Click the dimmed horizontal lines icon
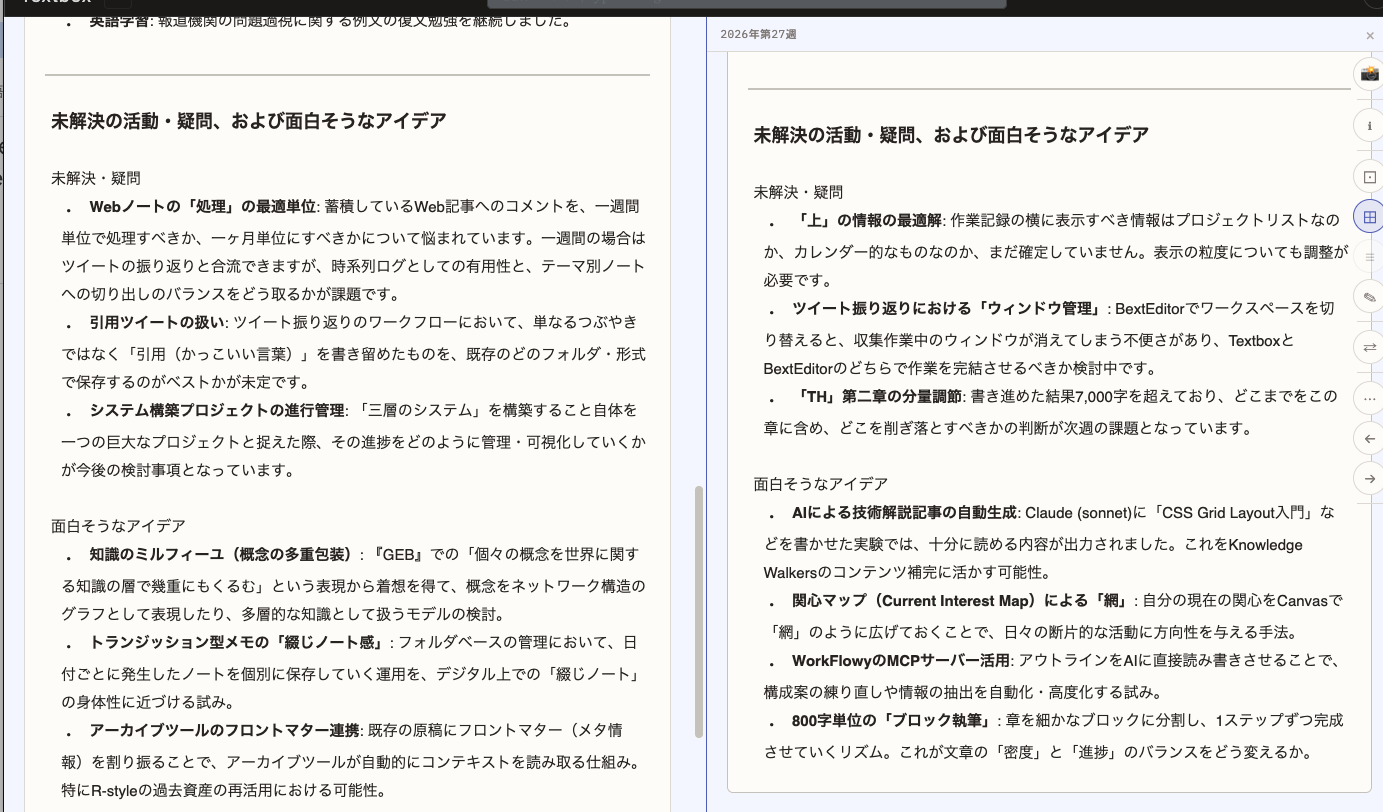The width and height of the screenshot is (1383, 812). (x=1369, y=258)
